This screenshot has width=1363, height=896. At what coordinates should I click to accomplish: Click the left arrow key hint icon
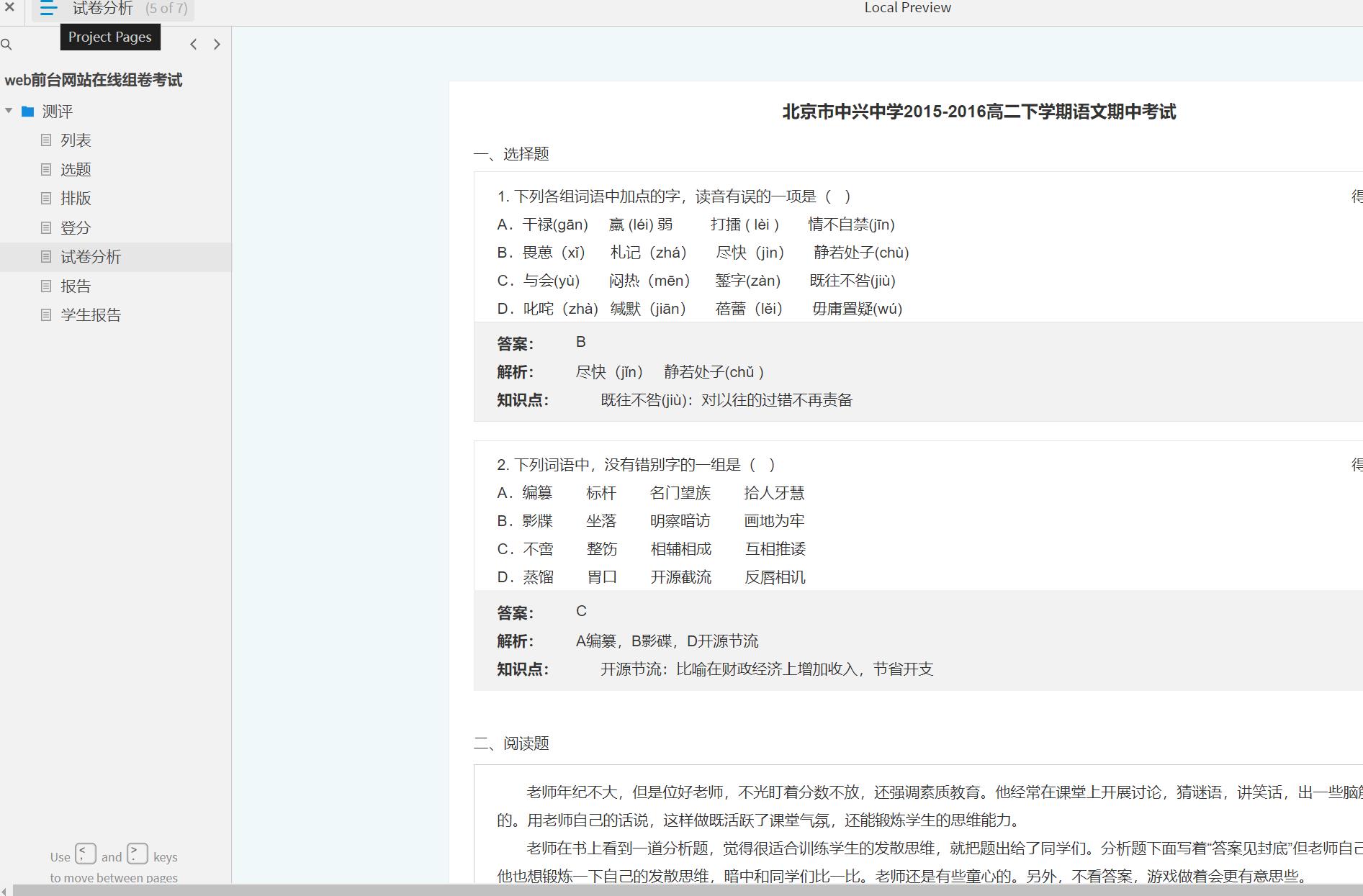(85, 854)
